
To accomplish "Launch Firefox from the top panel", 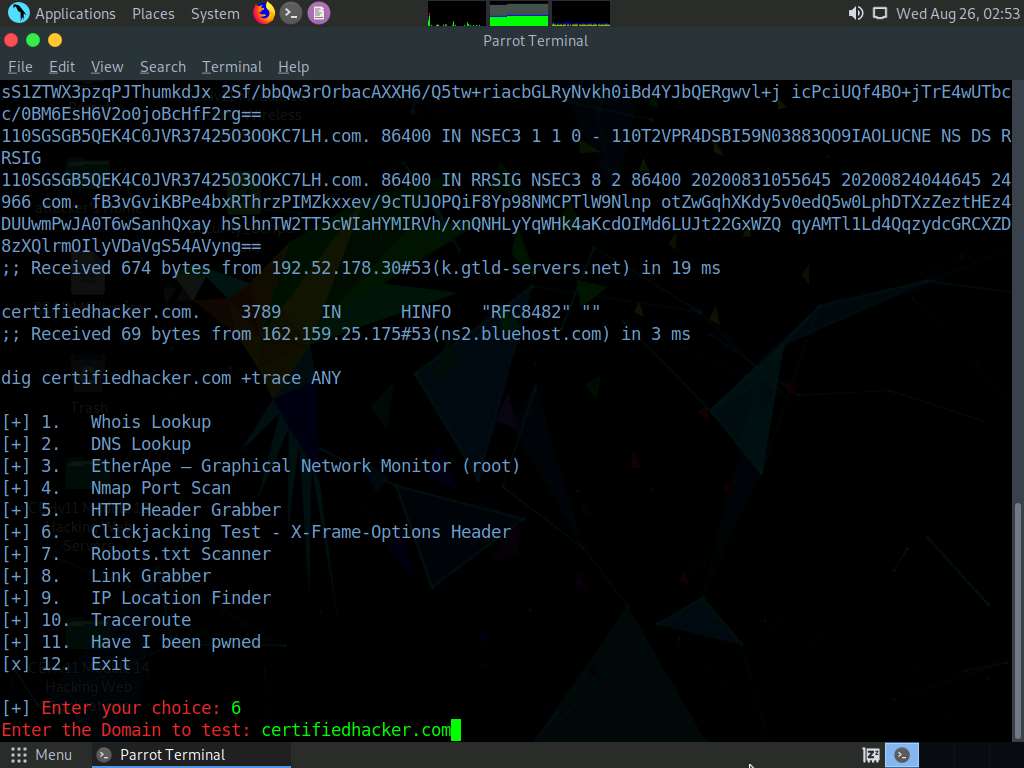I will (x=264, y=12).
